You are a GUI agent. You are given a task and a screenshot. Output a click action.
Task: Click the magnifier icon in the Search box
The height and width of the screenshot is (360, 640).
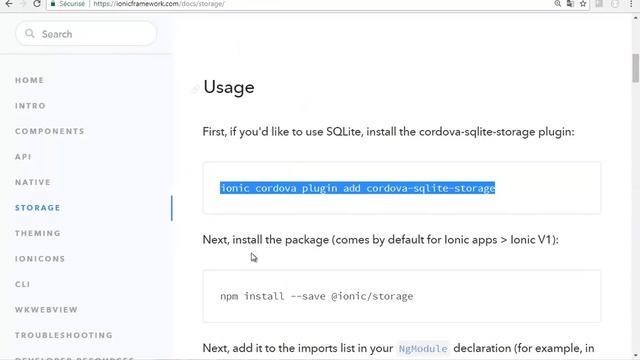tap(29, 33)
